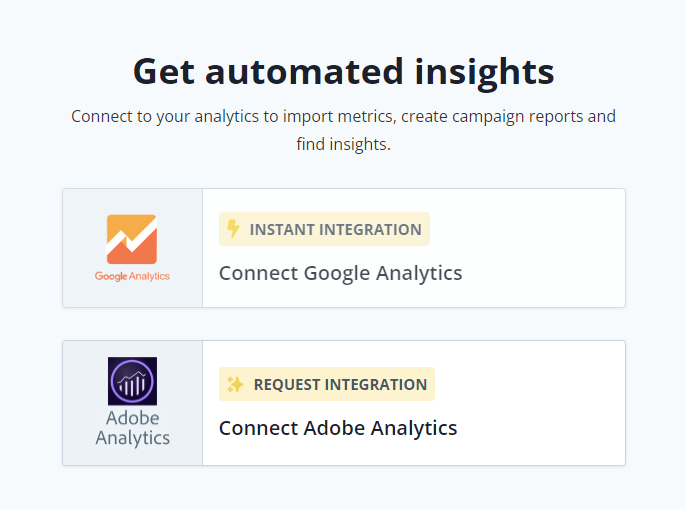
Task: Click the REQUEST INTEGRATION badge label
Action: 340,384
